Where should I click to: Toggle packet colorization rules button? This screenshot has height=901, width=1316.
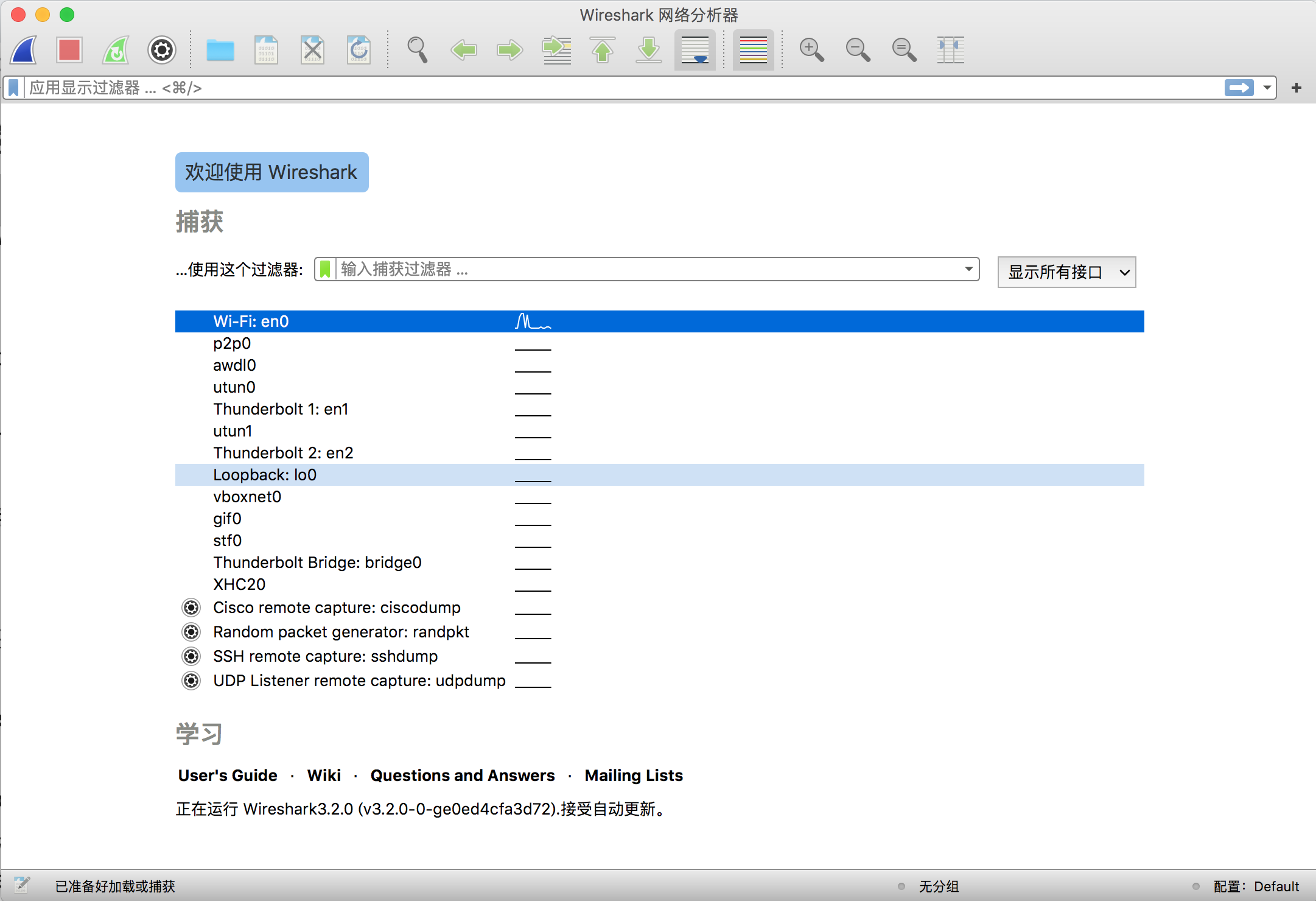pos(753,50)
